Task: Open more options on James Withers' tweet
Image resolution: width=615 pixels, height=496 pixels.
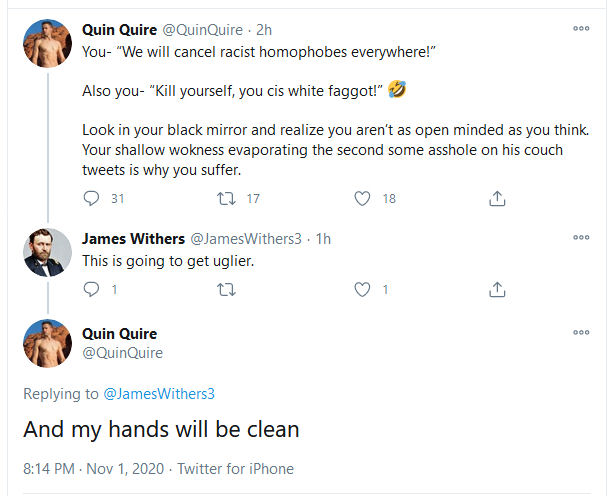Action: pyautogui.click(x=581, y=238)
